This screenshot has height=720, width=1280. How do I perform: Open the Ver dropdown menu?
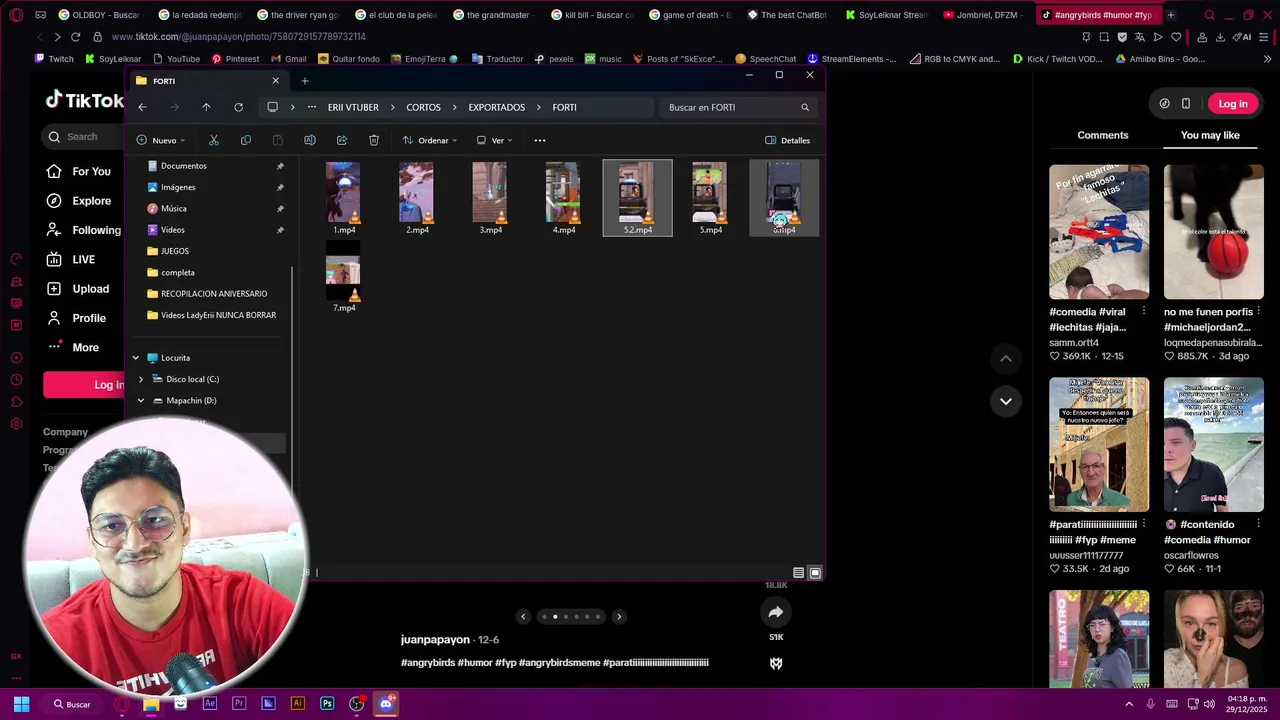[x=494, y=140]
